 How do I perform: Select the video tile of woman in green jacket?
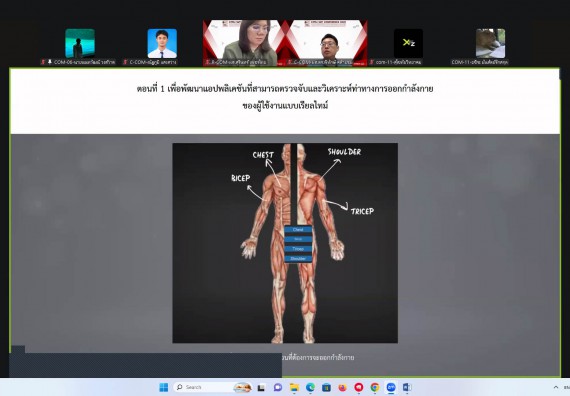click(x=244, y=43)
